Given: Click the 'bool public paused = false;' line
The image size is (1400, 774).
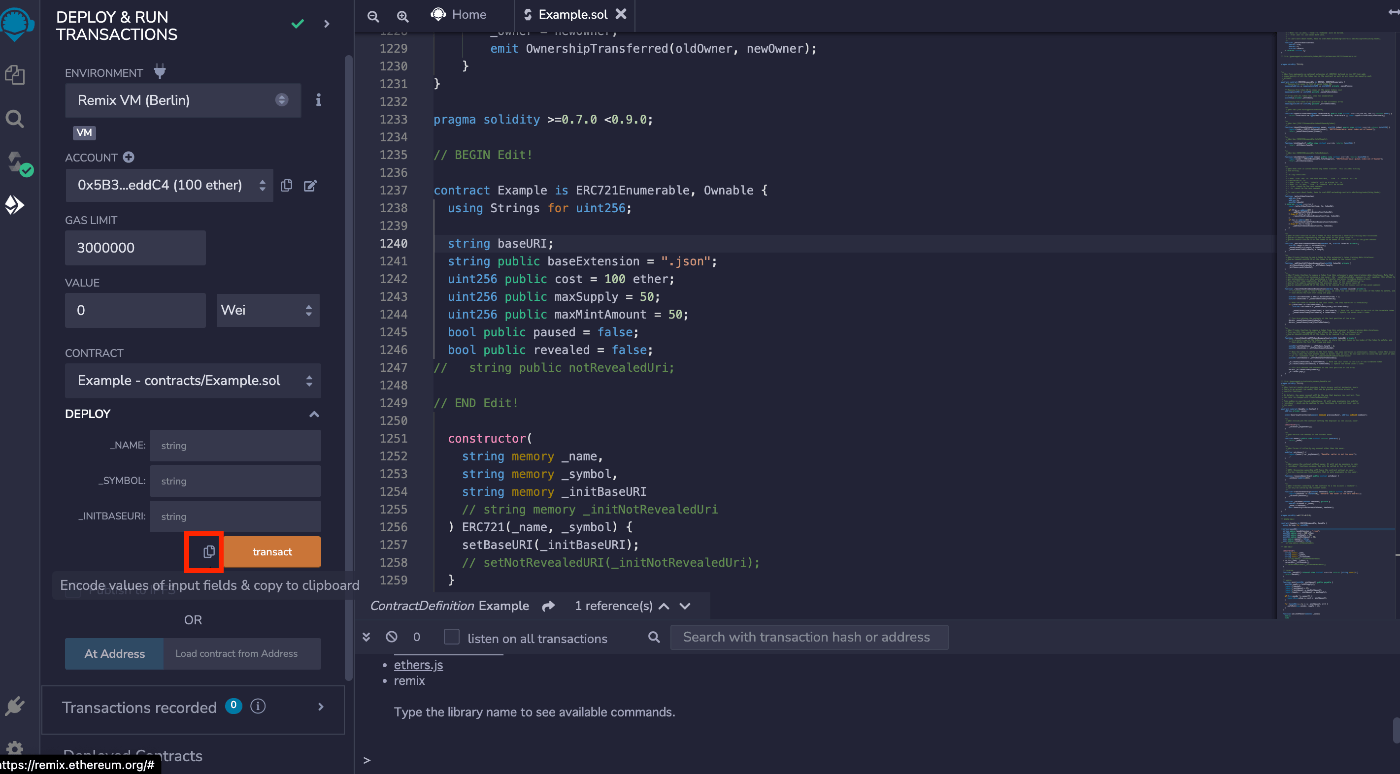Looking at the screenshot, I should 543,332.
